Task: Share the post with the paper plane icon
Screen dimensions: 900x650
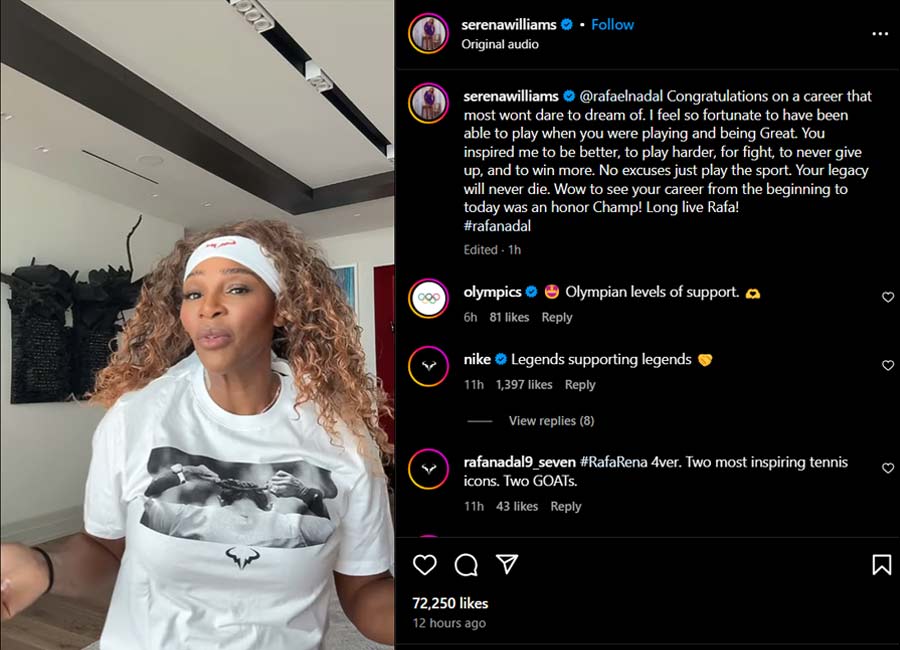Action: pyautogui.click(x=507, y=565)
